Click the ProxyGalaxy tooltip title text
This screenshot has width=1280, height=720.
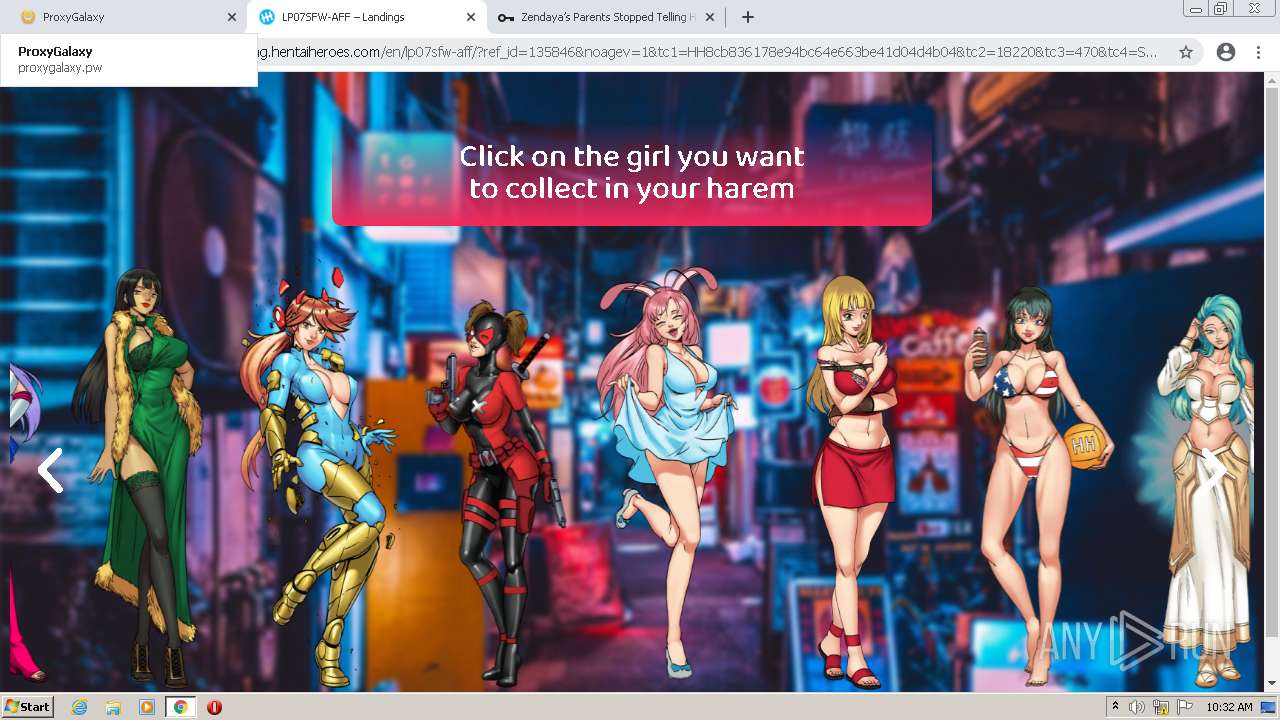coord(55,51)
